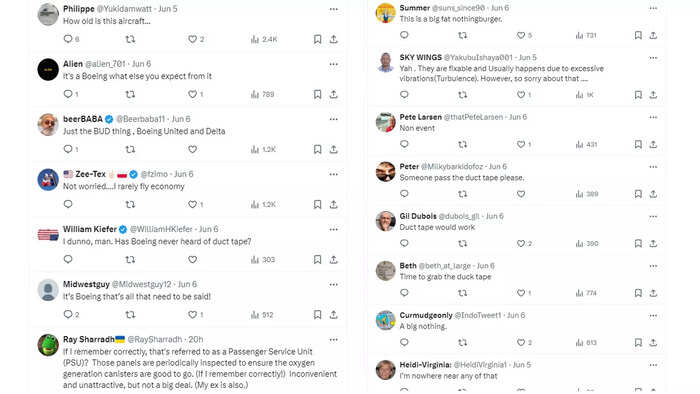Open beerBABA's profile avatar

tap(48, 124)
